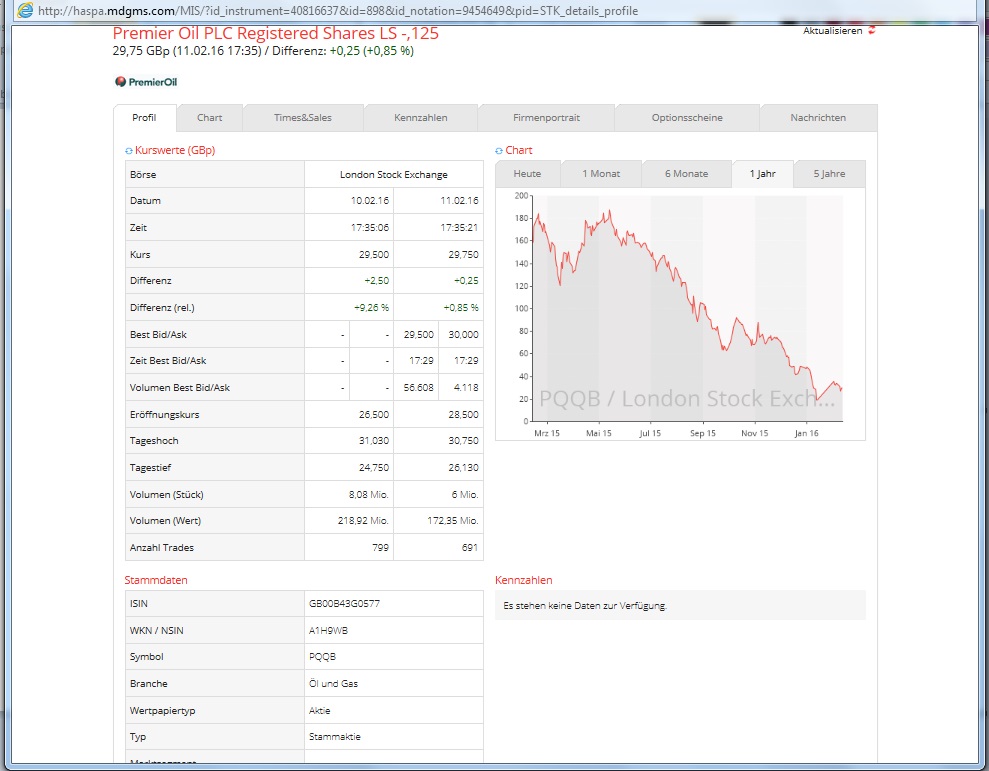Click the collapse icon beside Chart heading
The width and height of the screenshot is (989, 771).
[x=497, y=150]
